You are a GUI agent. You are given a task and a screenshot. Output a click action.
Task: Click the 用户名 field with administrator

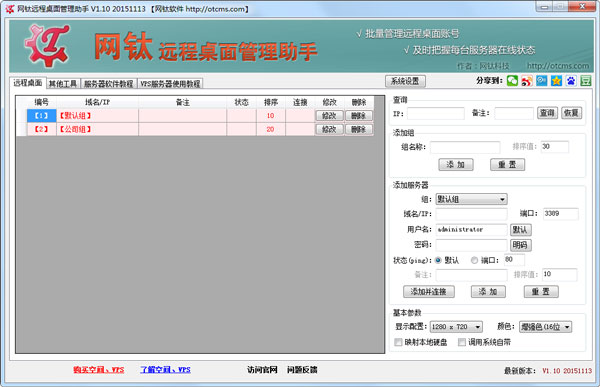pyautogui.click(x=471, y=230)
